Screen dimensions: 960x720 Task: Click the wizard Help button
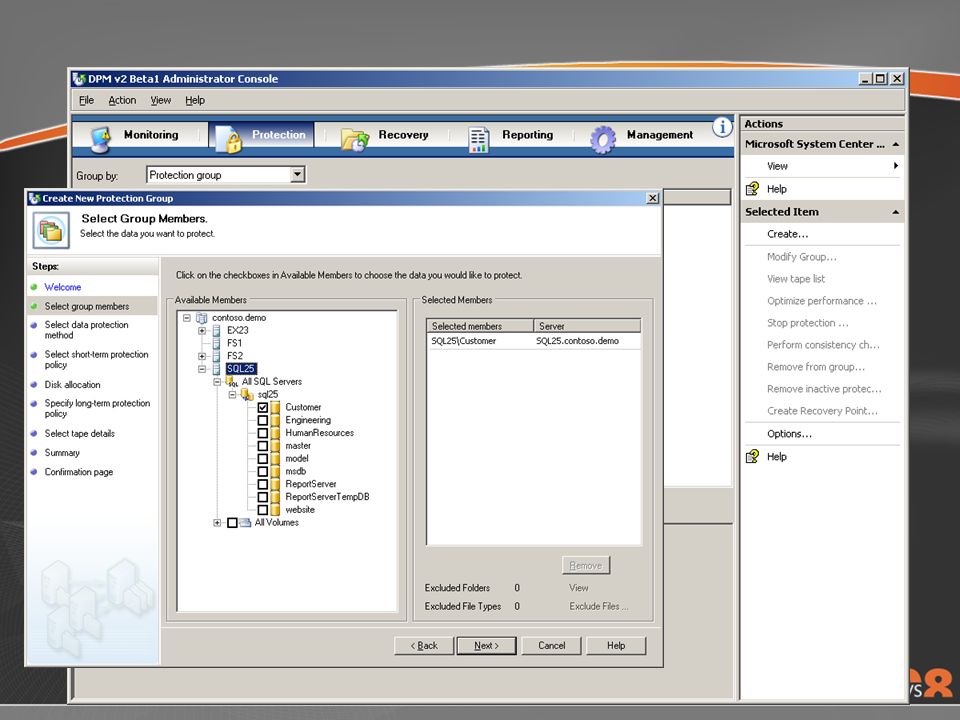coord(616,645)
